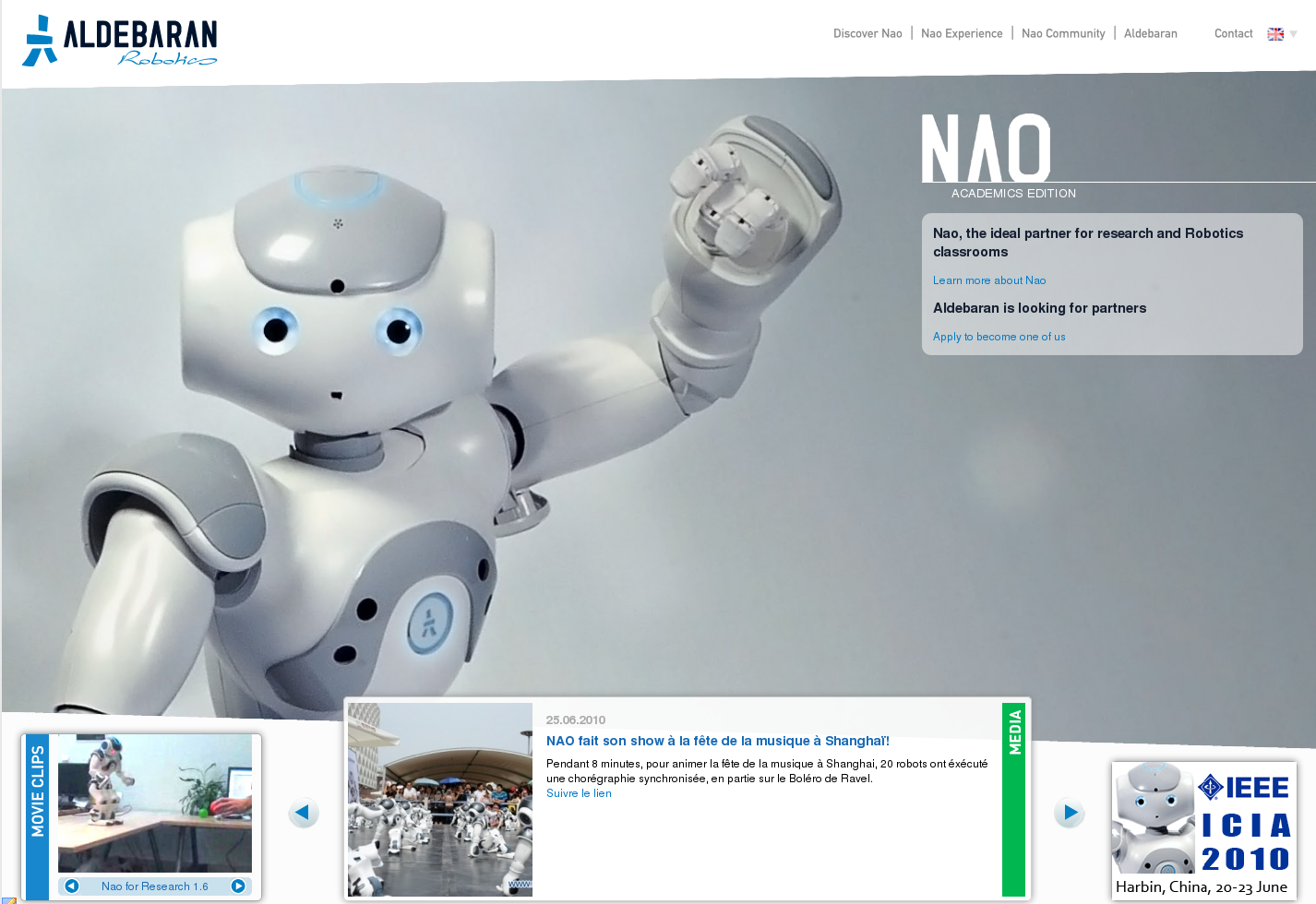This screenshot has height=904, width=1316.
Task: Open the MOVIE CLIPS side tab
Action: click(x=37, y=793)
